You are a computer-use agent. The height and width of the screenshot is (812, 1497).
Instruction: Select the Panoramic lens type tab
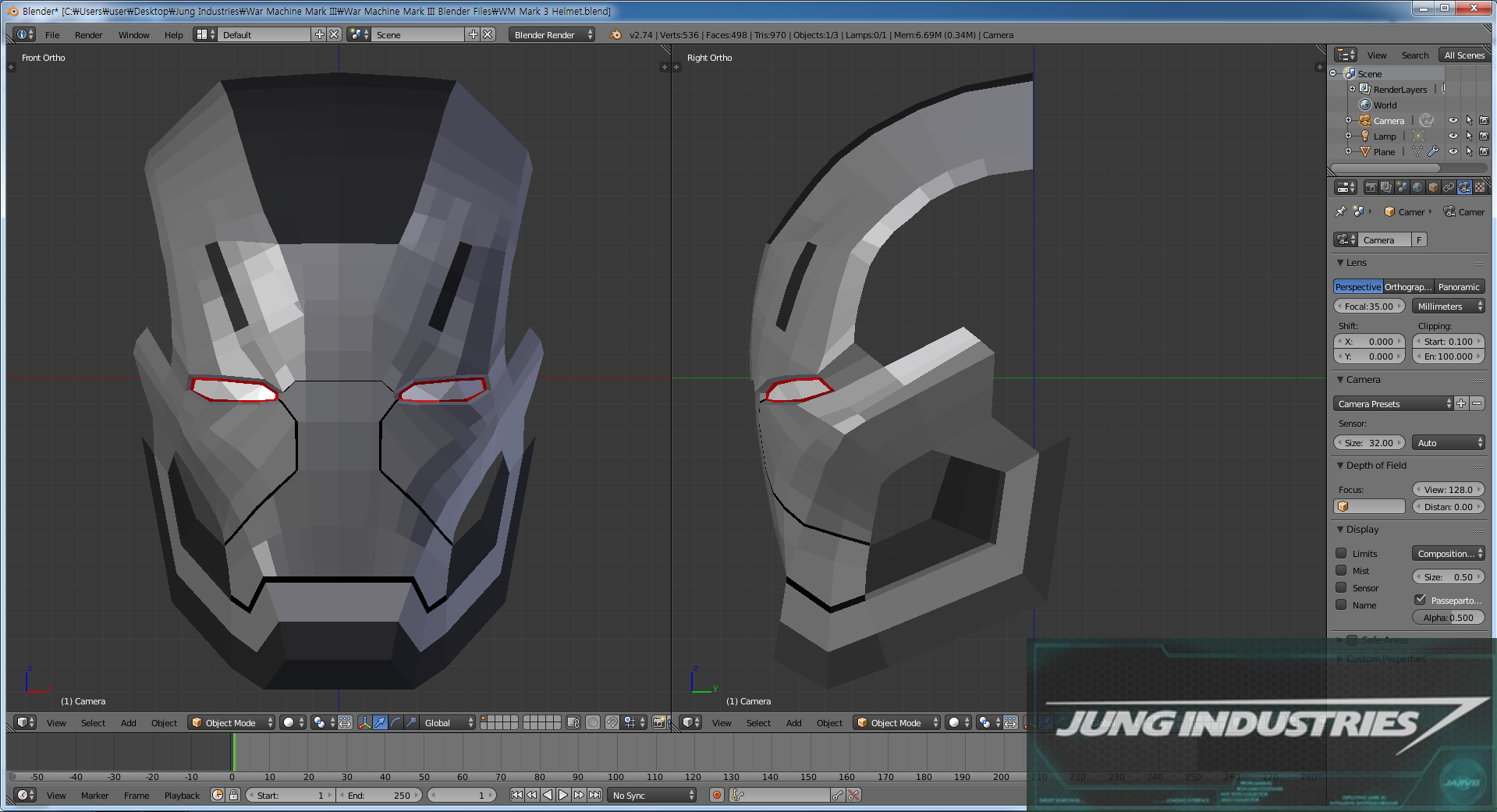click(x=1459, y=286)
